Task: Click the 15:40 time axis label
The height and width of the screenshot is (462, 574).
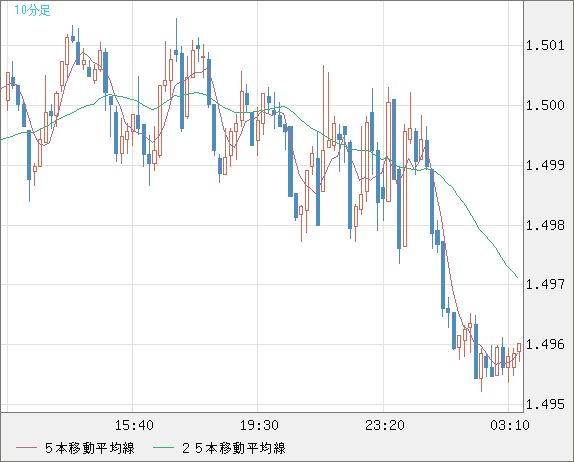Action: tap(134, 425)
